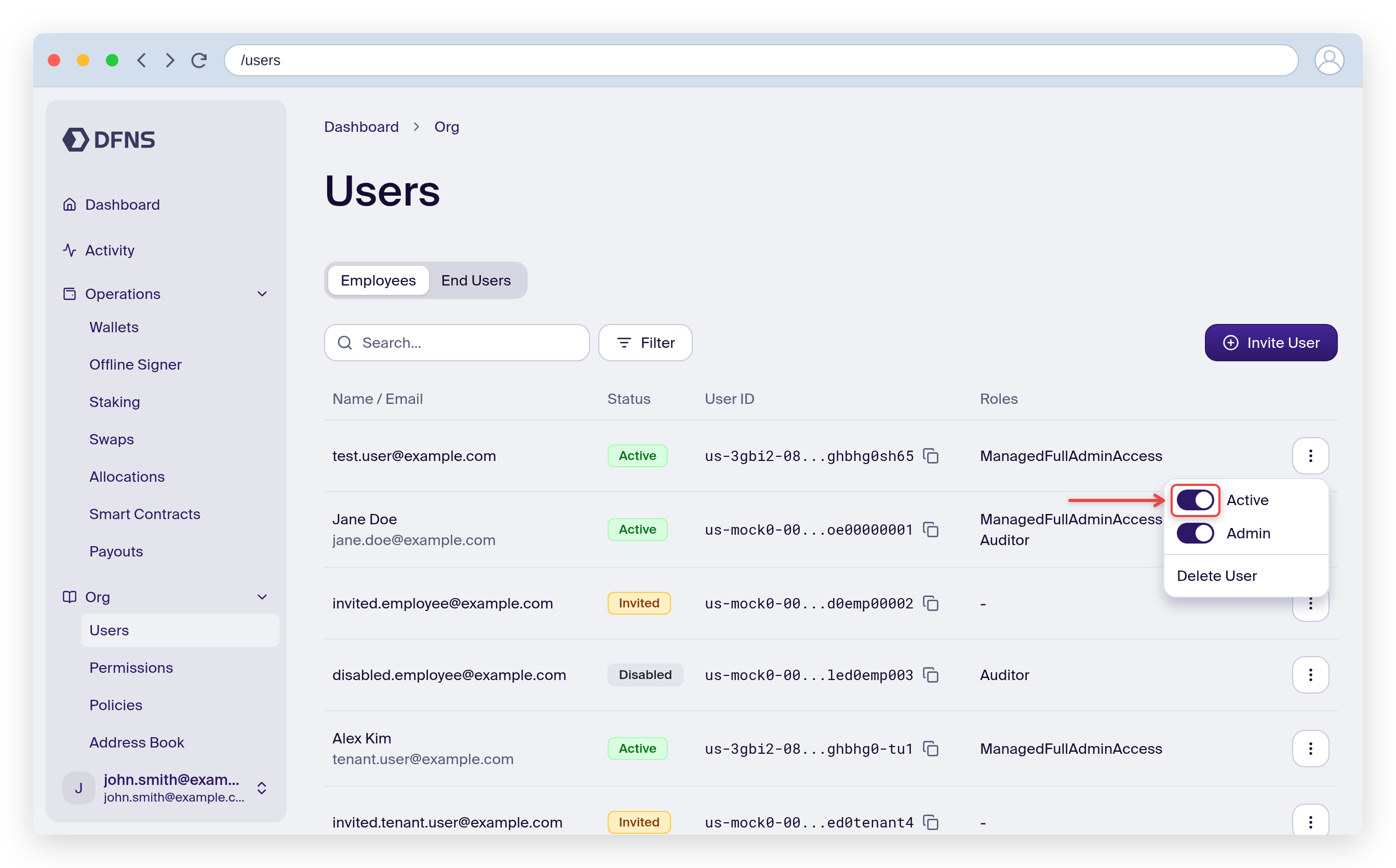The image size is (1396, 868).
Task: Copy User ID for invited.tenant.user@example.com
Action: pyautogui.click(x=930, y=822)
